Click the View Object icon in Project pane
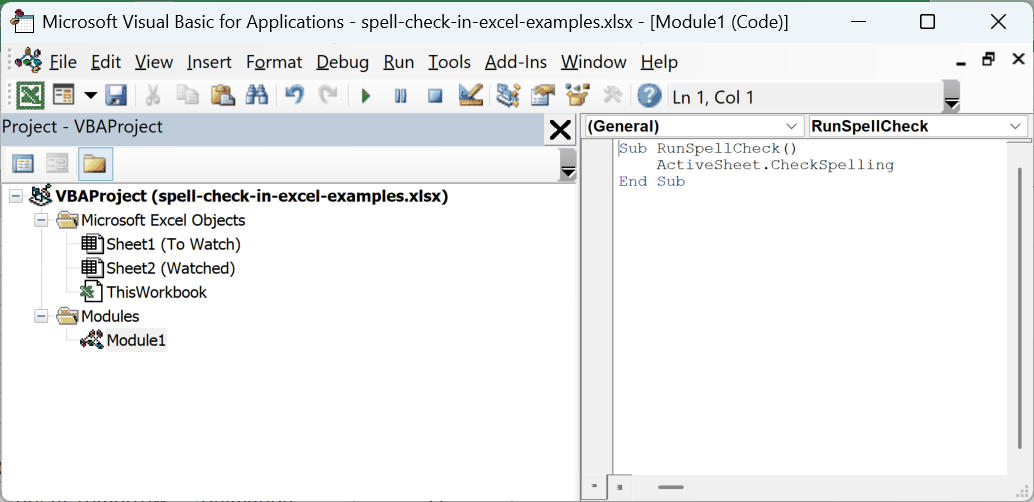This screenshot has width=1034, height=502. [59, 164]
